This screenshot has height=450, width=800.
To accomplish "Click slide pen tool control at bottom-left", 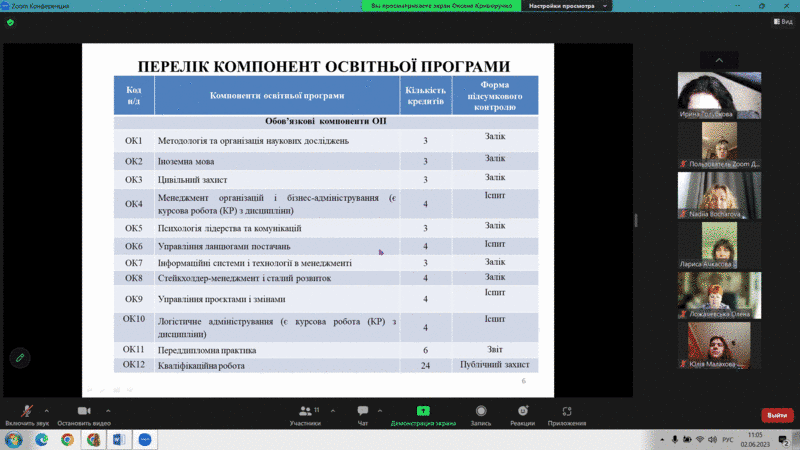I will 103,390.
